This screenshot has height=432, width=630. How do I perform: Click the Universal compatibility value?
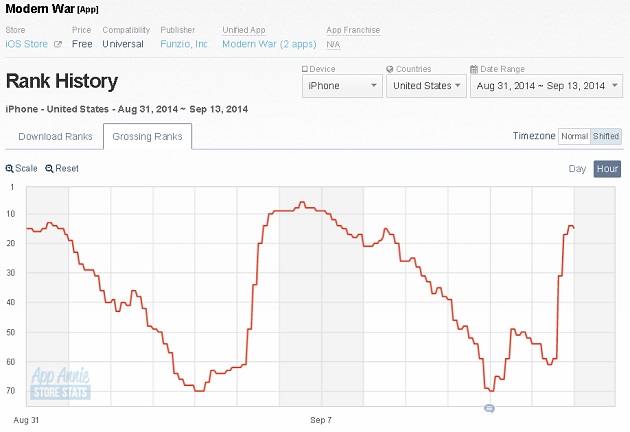pos(123,44)
